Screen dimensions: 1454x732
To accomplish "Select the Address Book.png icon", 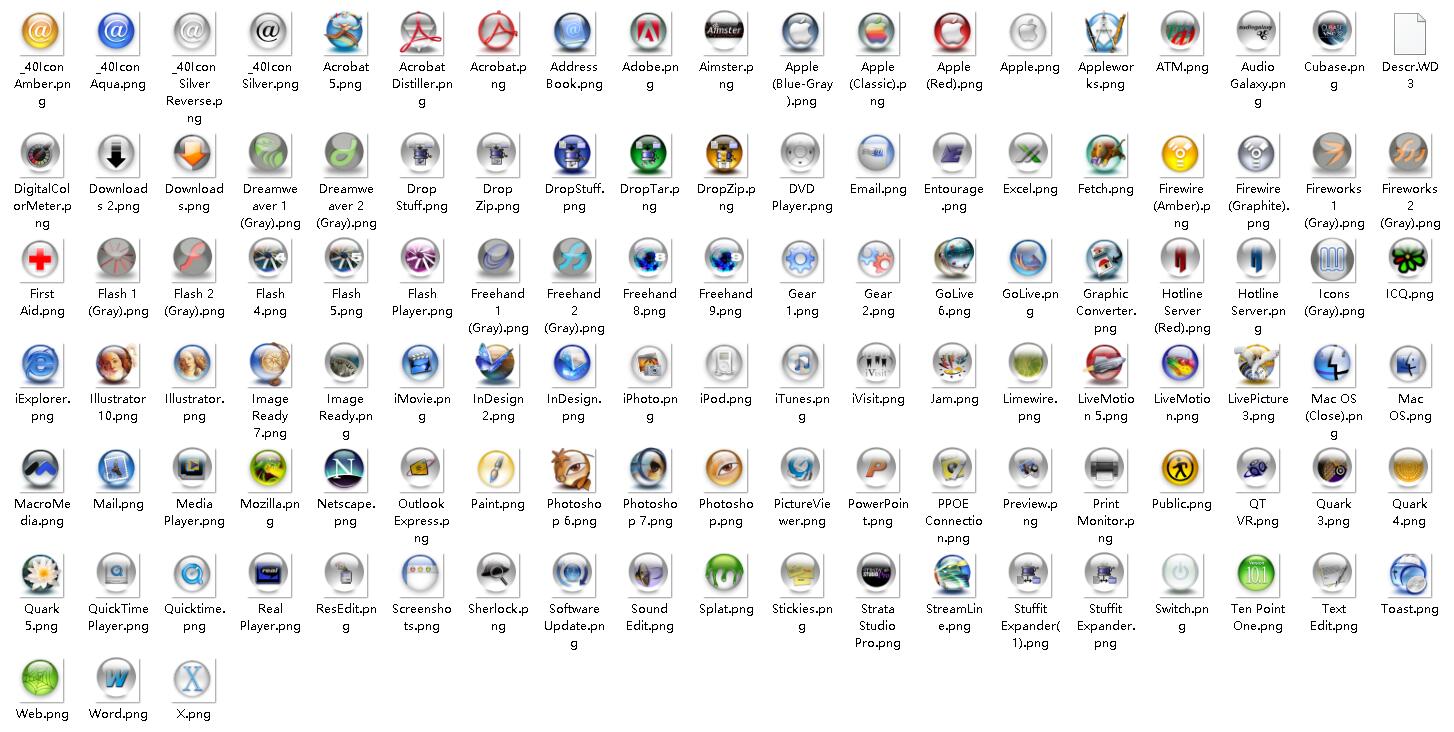I will click(x=573, y=32).
